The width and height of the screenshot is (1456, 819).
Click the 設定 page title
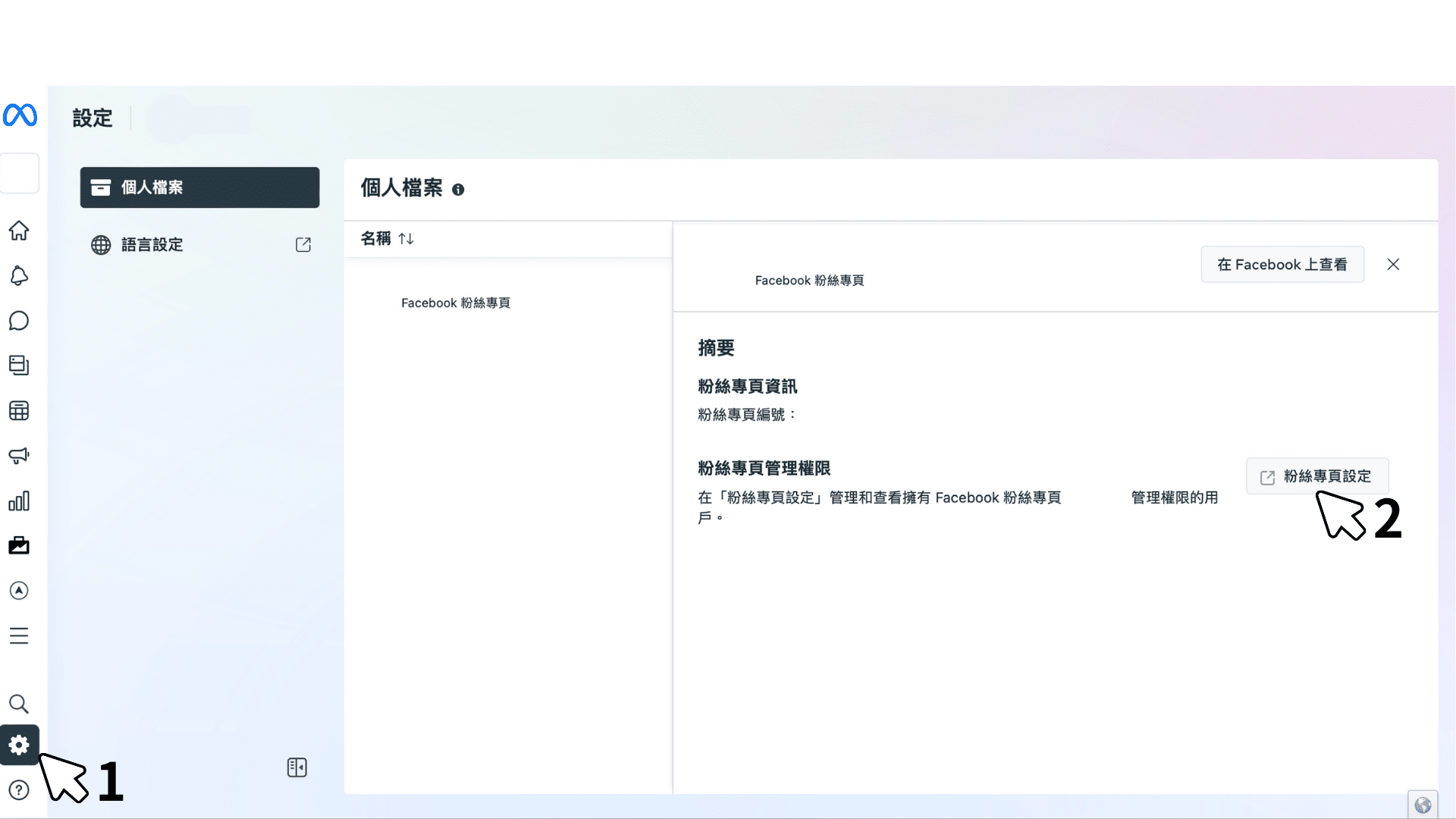coord(93,118)
